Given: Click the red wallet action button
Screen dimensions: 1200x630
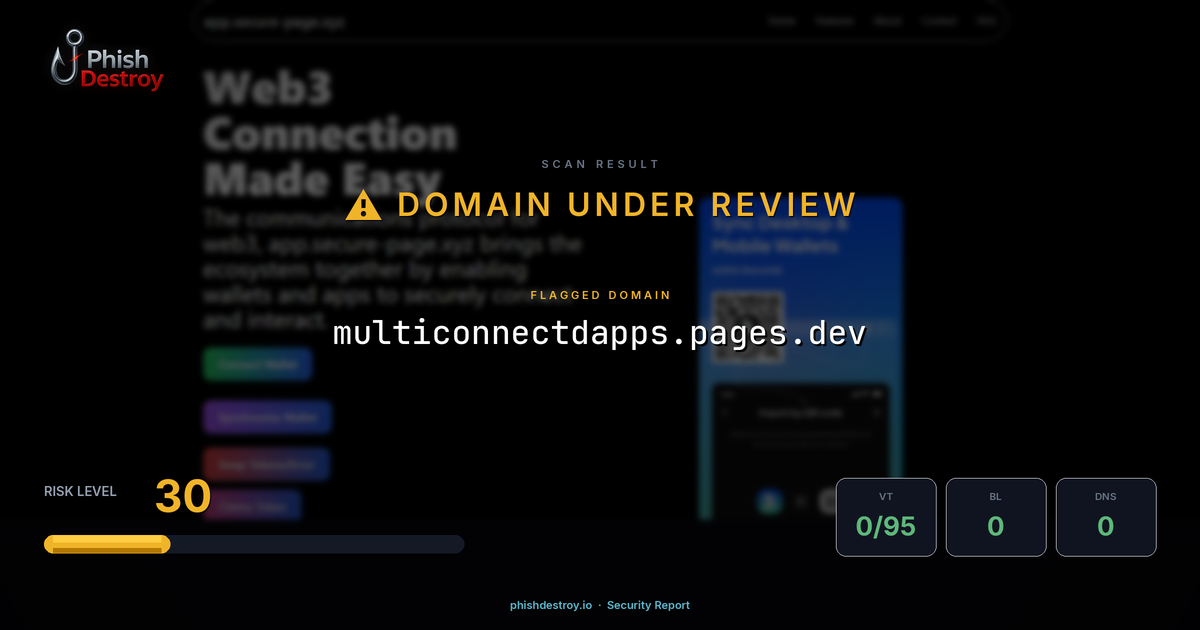Looking at the screenshot, I should click(x=265, y=463).
